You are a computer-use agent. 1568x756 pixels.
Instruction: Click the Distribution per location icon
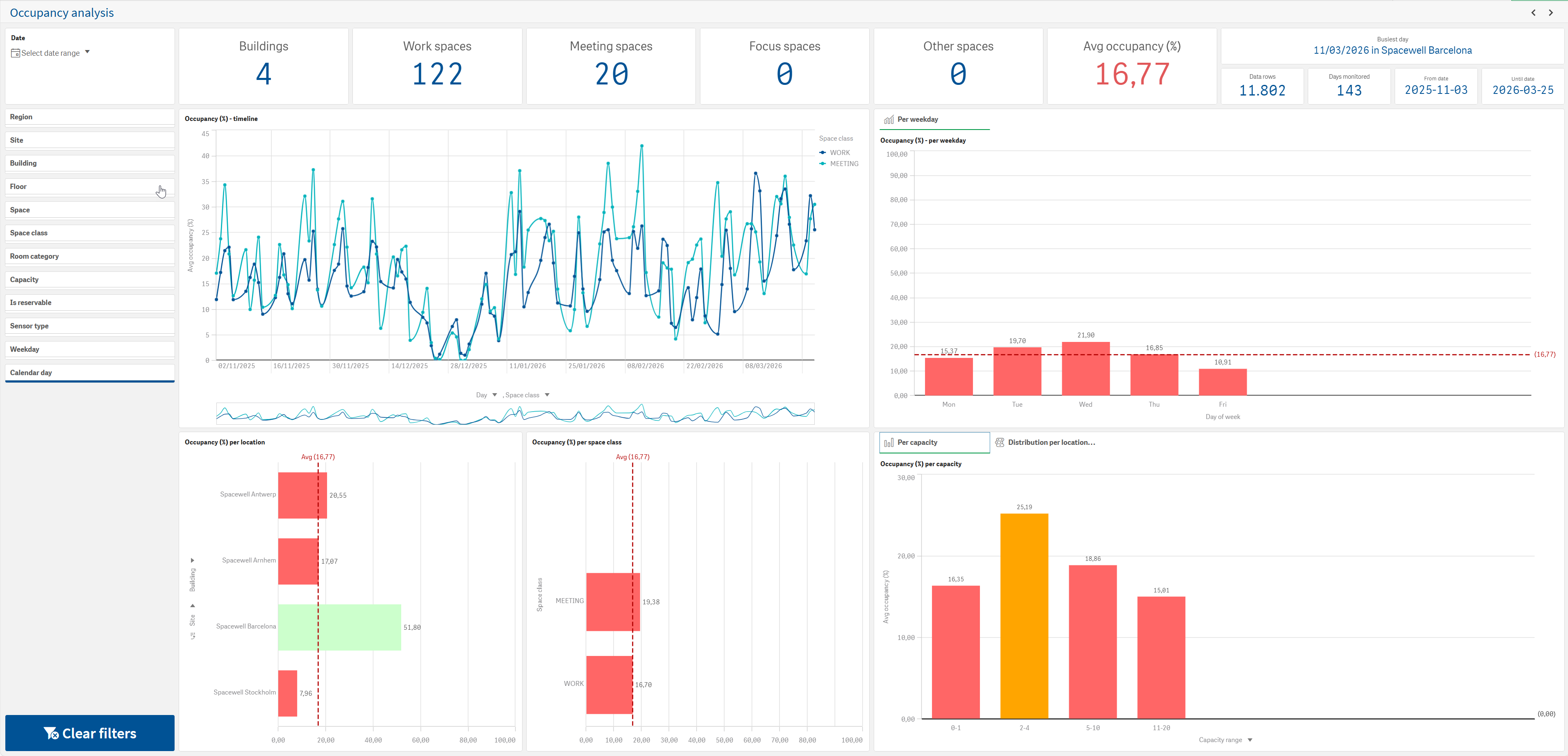tap(1000, 442)
